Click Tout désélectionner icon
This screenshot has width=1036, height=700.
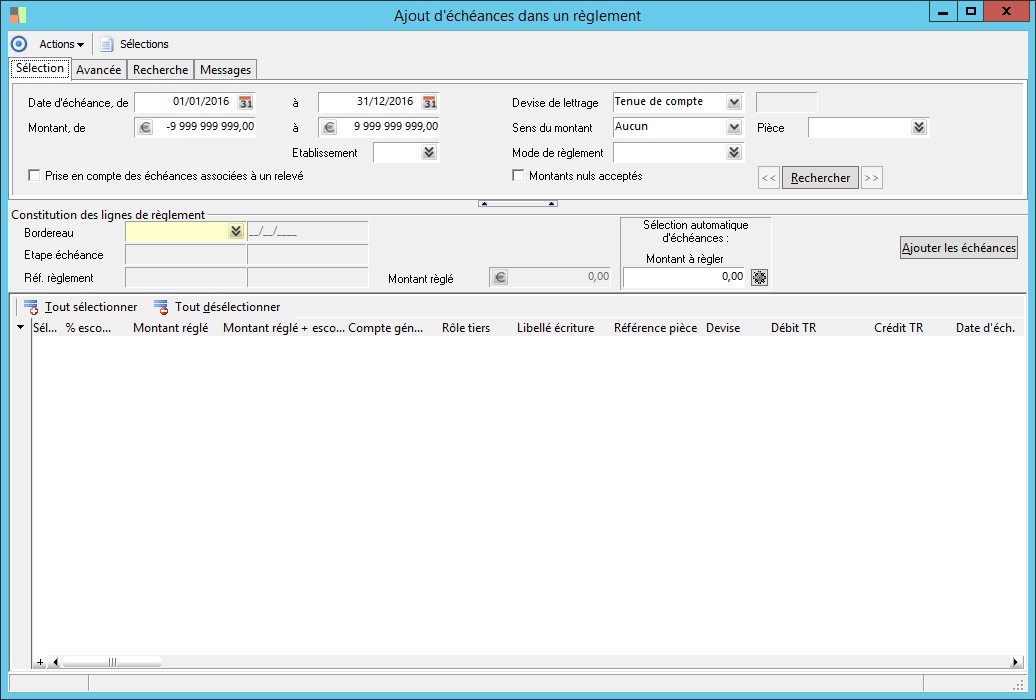tap(161, 307)
